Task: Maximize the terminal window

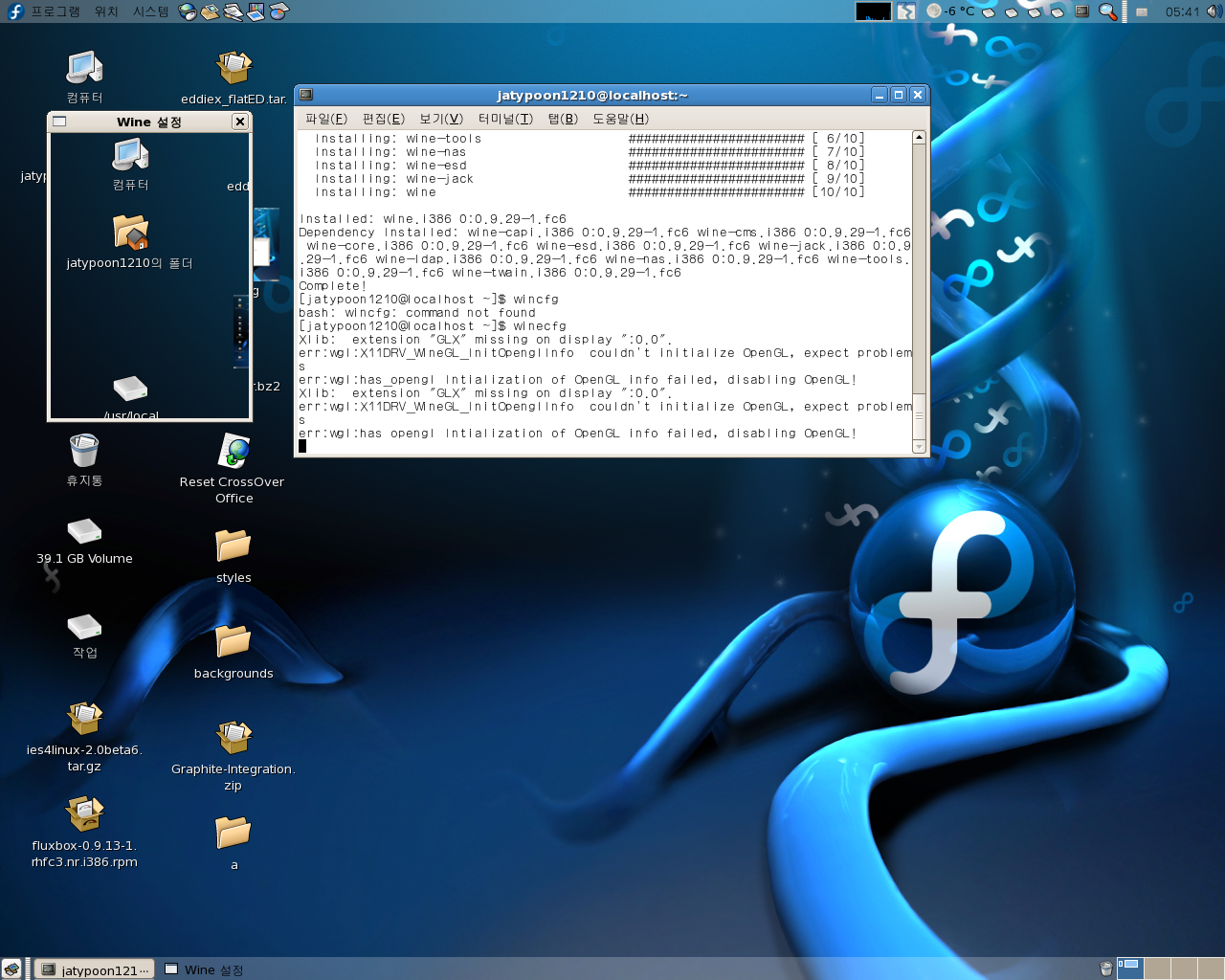Action: [x=899, y=95]
